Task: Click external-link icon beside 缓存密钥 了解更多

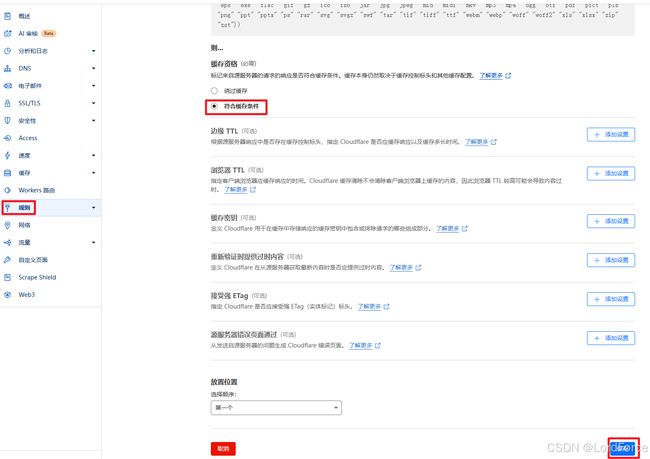Action: coord(465,228)
